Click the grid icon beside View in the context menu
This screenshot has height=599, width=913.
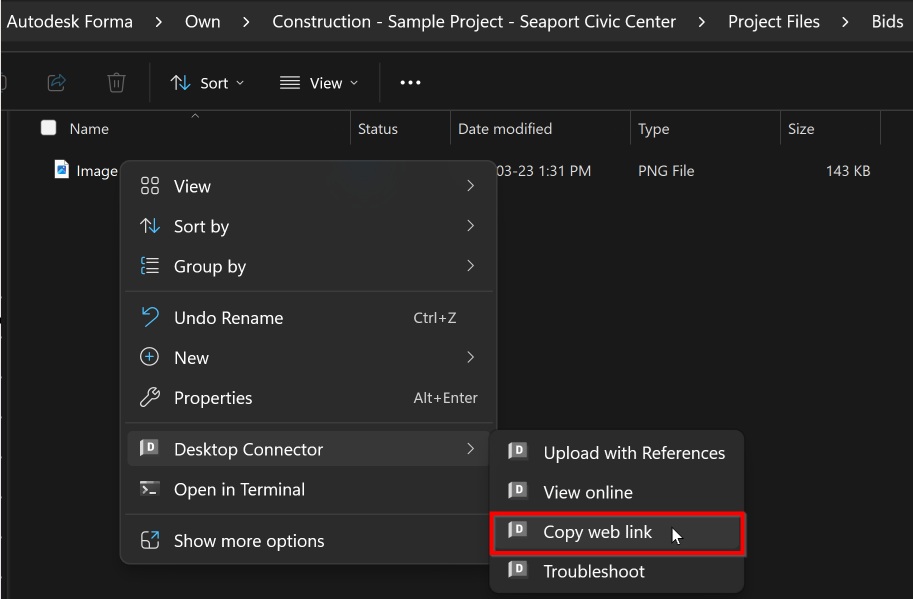[150, 186]
